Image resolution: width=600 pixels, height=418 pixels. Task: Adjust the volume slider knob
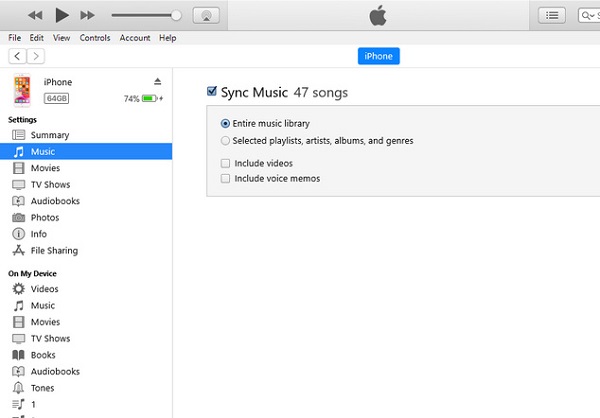click(176, 15)
